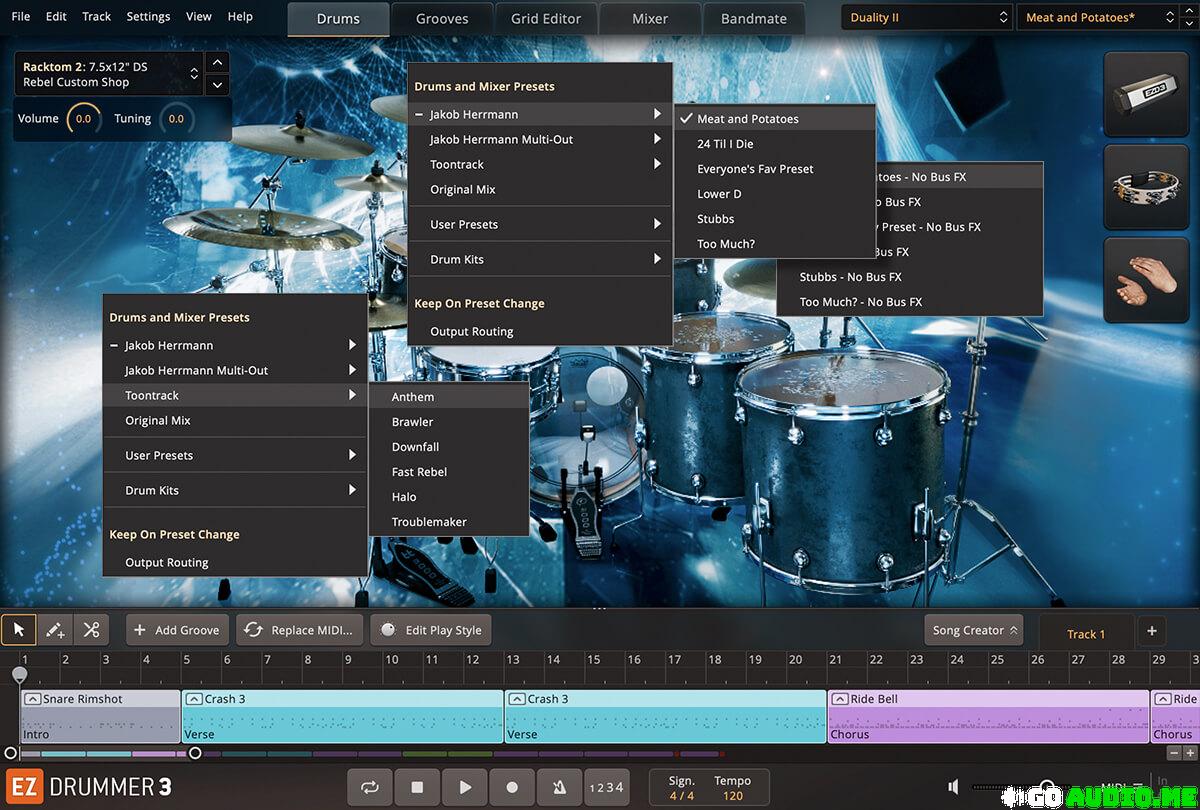
Task: Select the Anthem Toontrack preset
Action: coord(448,396)
